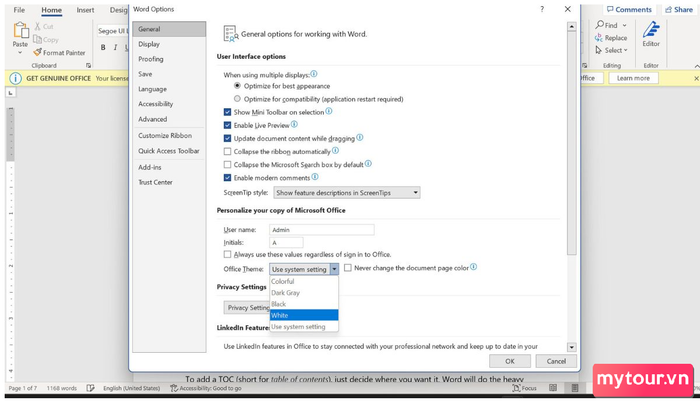This screenshot has width=700, height=405.
Task: Open the Advanced options category
Action: (x=169, y=119)
